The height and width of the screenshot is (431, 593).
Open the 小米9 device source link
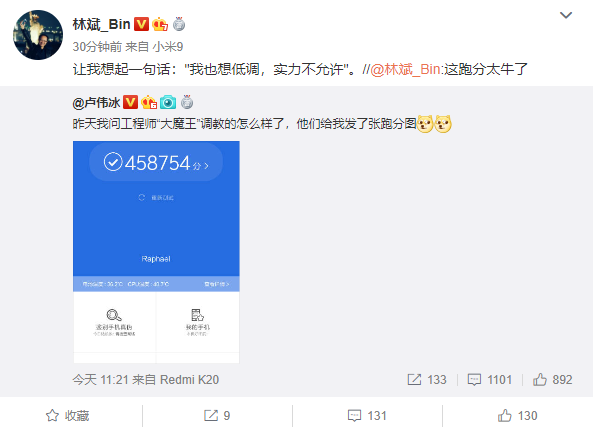coord(168,47)
